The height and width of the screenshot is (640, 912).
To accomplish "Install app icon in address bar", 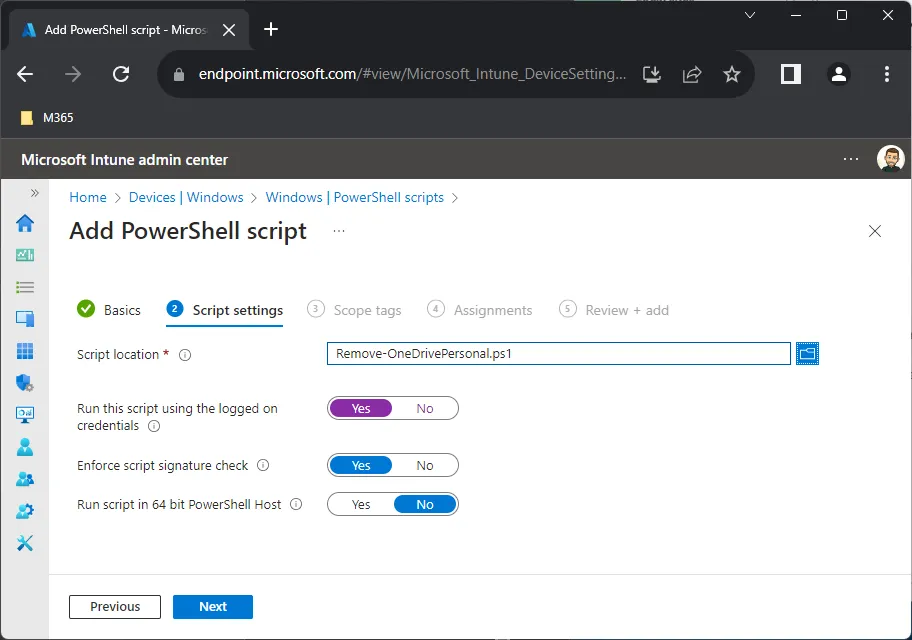I will click(652, 74).
